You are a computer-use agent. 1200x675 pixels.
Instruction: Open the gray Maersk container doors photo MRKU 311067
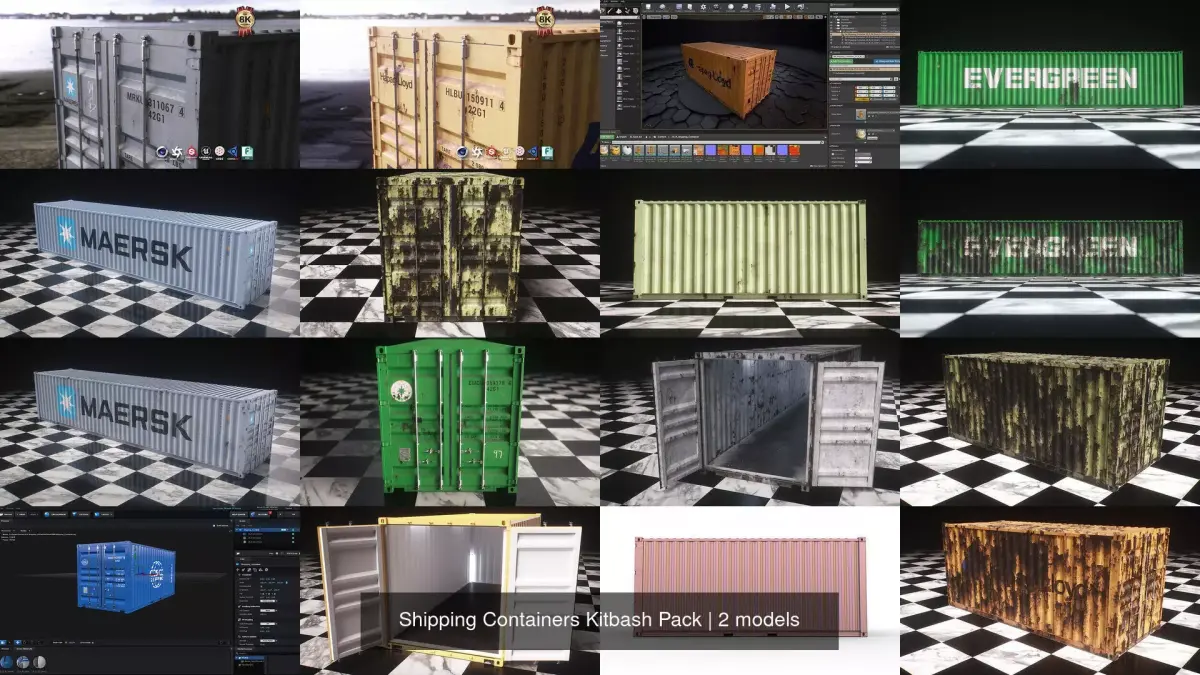point(150,84)
